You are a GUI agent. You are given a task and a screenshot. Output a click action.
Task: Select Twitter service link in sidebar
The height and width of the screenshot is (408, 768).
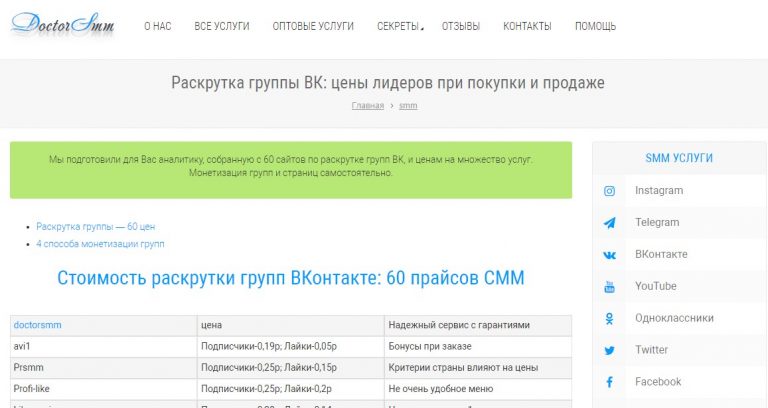point(651,350)
